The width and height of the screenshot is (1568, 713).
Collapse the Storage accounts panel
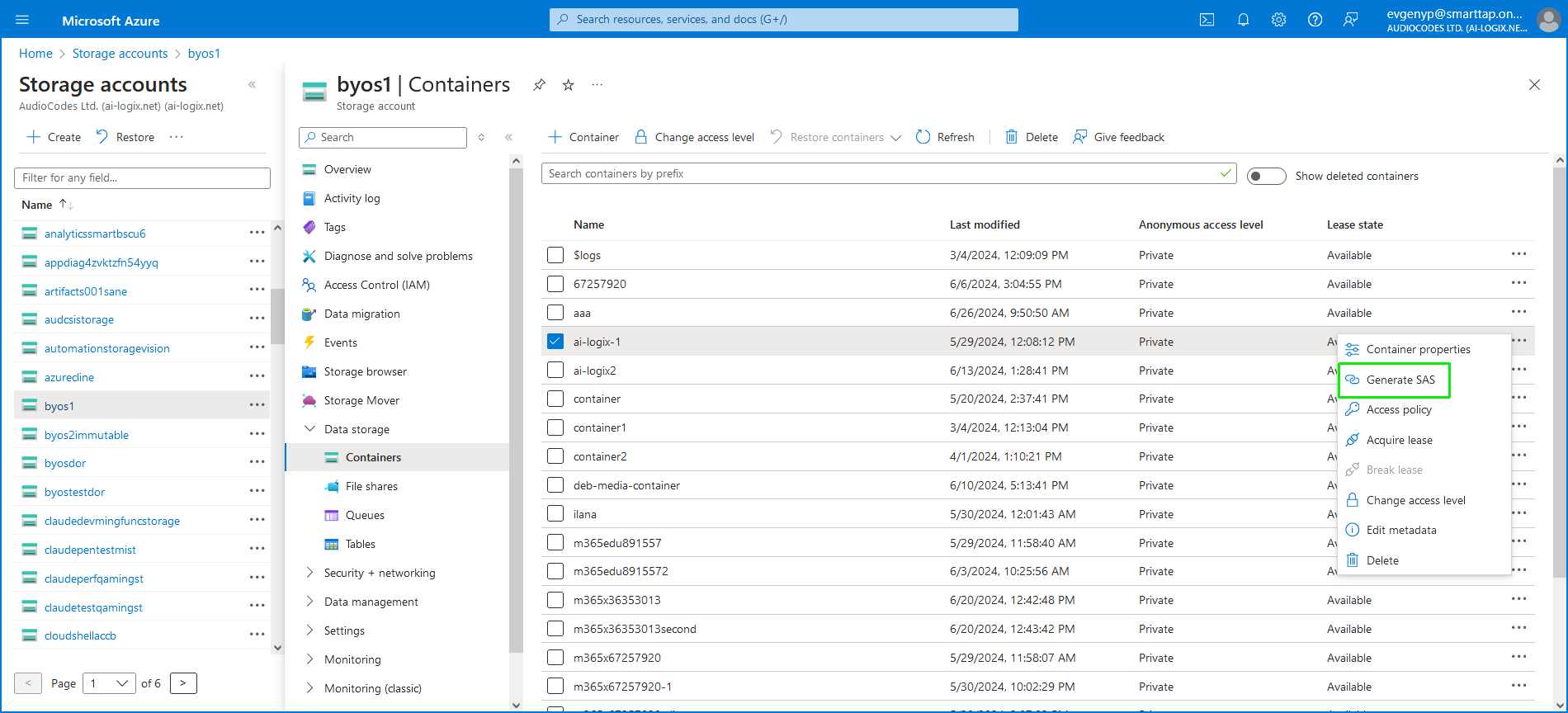tap(253, 84)
